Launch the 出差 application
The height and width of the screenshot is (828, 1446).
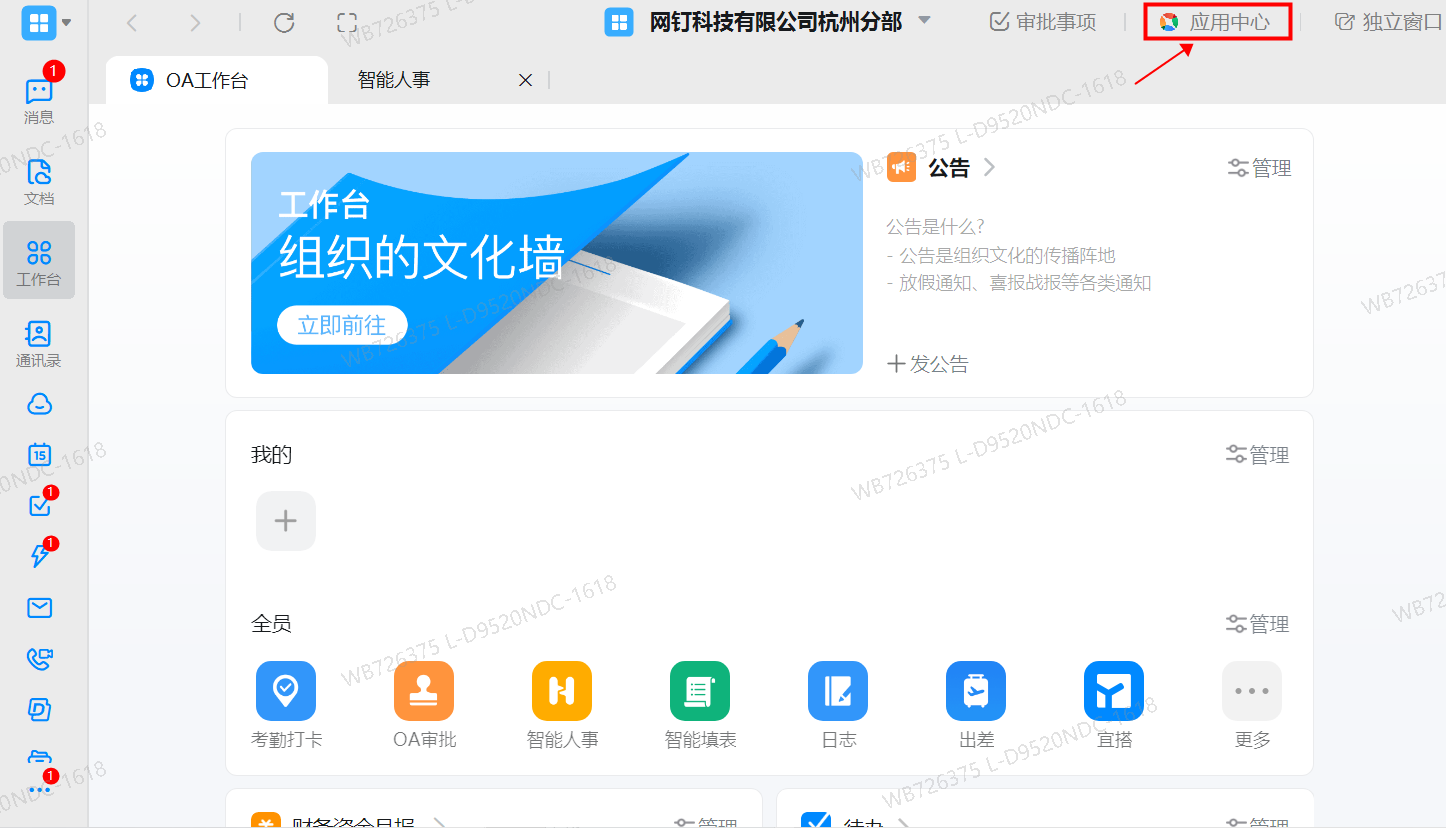click(x=975, y=700)
